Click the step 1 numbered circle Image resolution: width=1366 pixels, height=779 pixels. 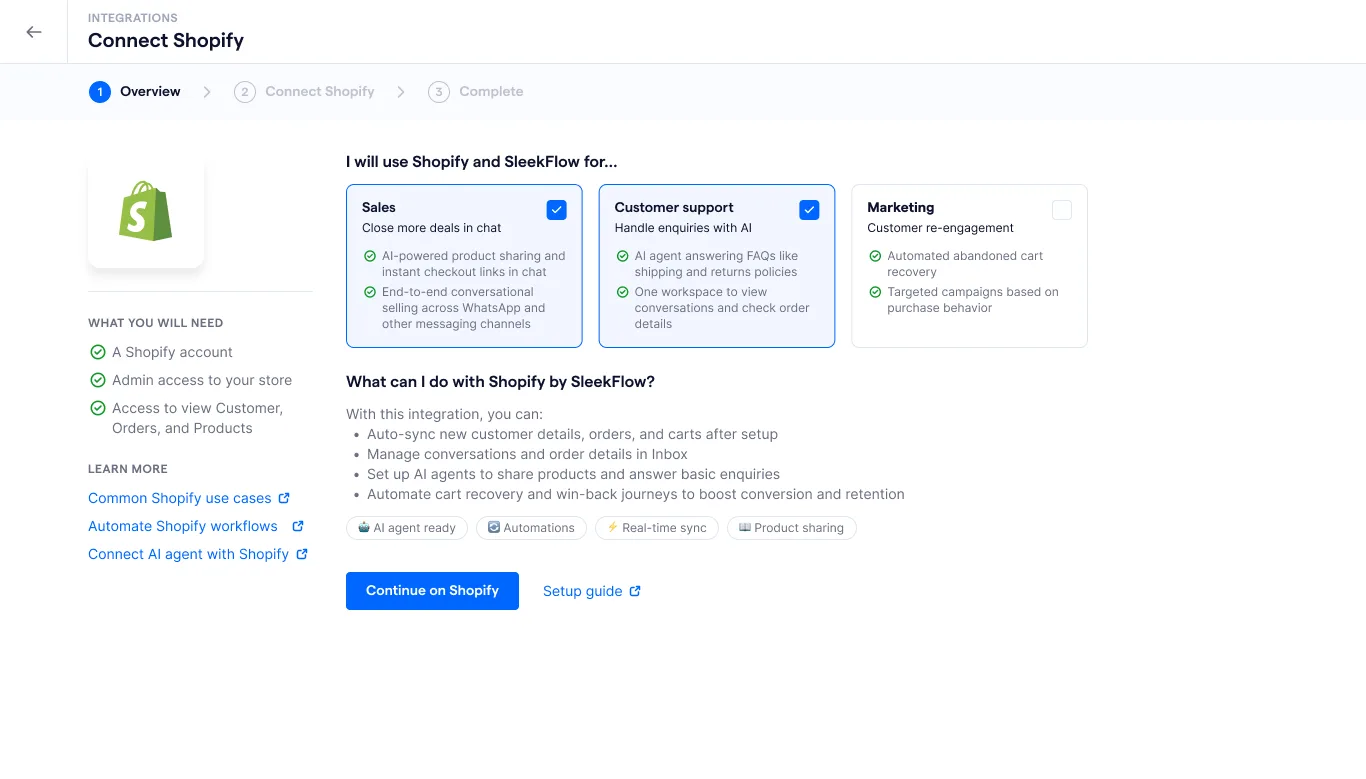pyautogui.click(x=99, y=91)
